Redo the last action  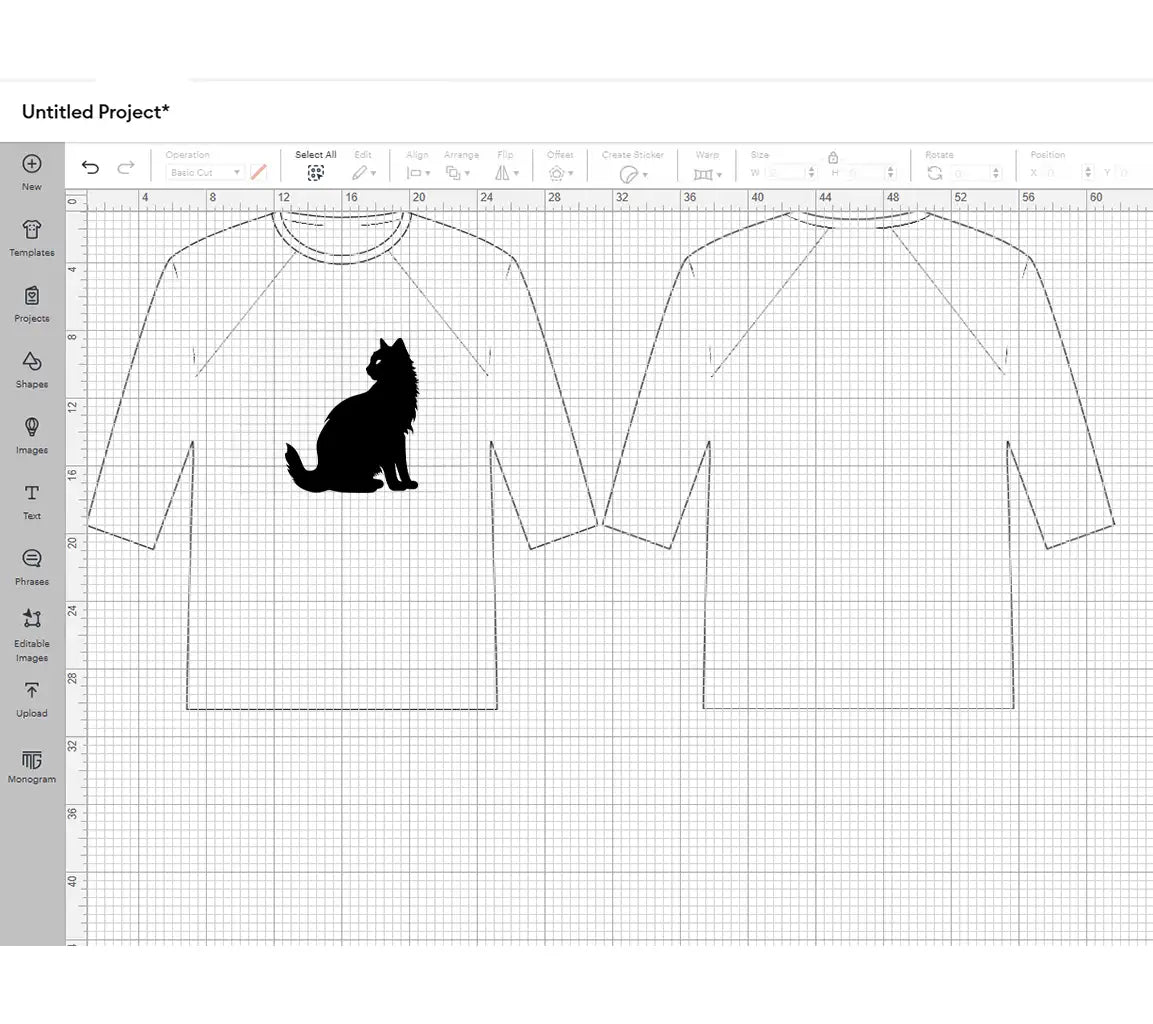point(126,168)
